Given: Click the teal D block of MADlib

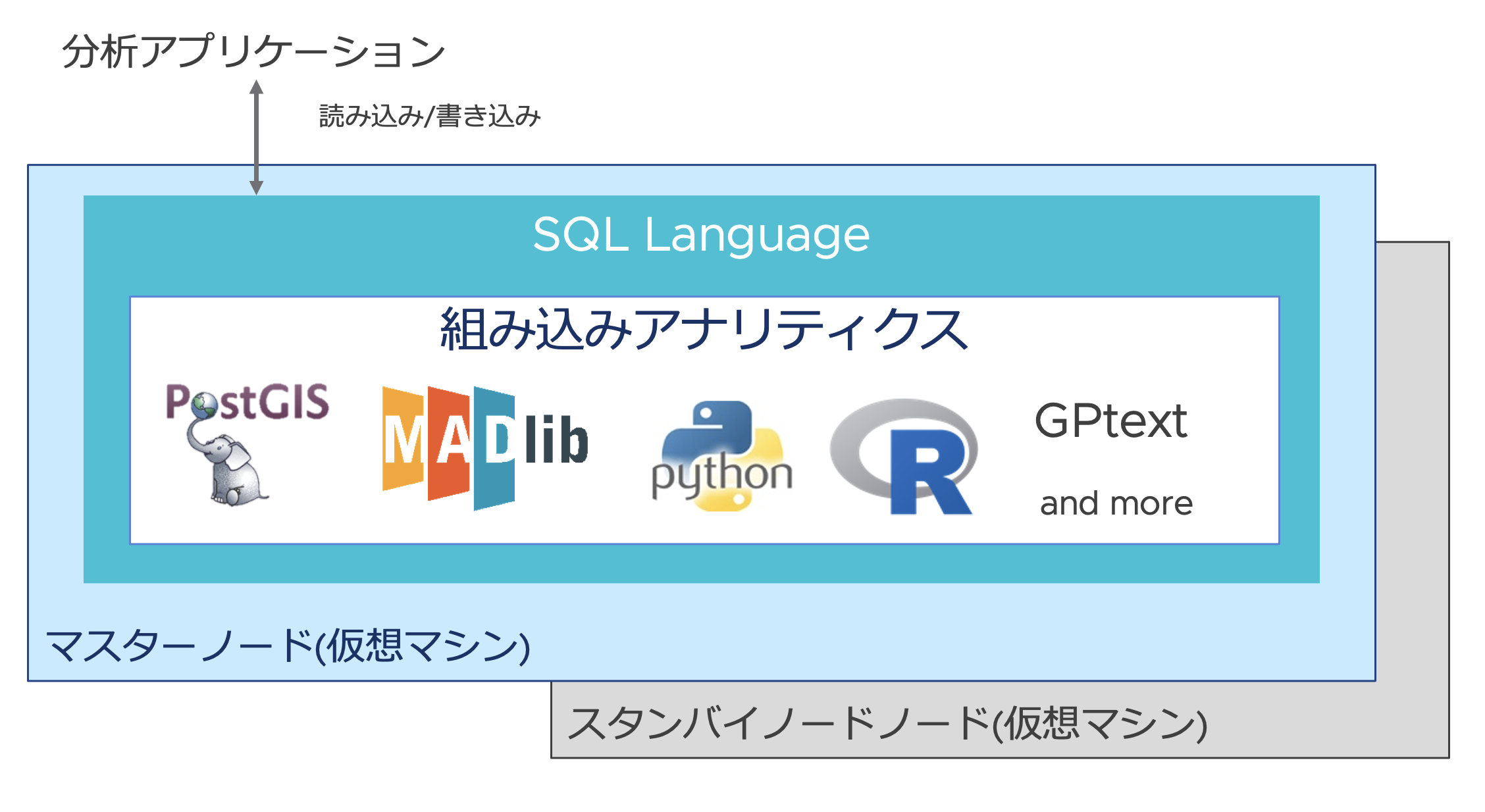Looking at the screenshot, I should [x=495, y=448].
